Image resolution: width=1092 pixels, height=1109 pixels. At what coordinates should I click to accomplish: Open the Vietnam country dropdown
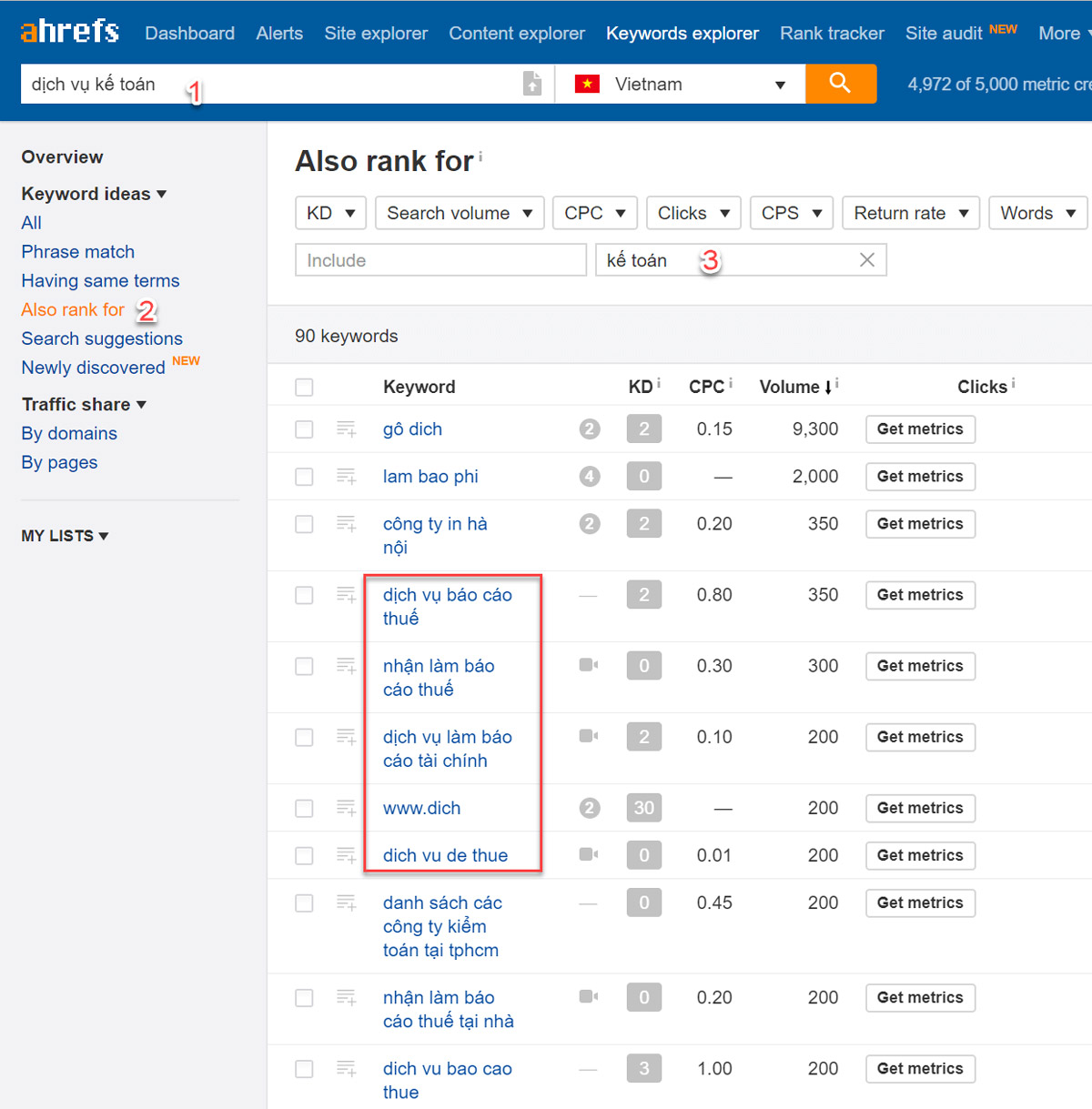click(x=681, y=84)
